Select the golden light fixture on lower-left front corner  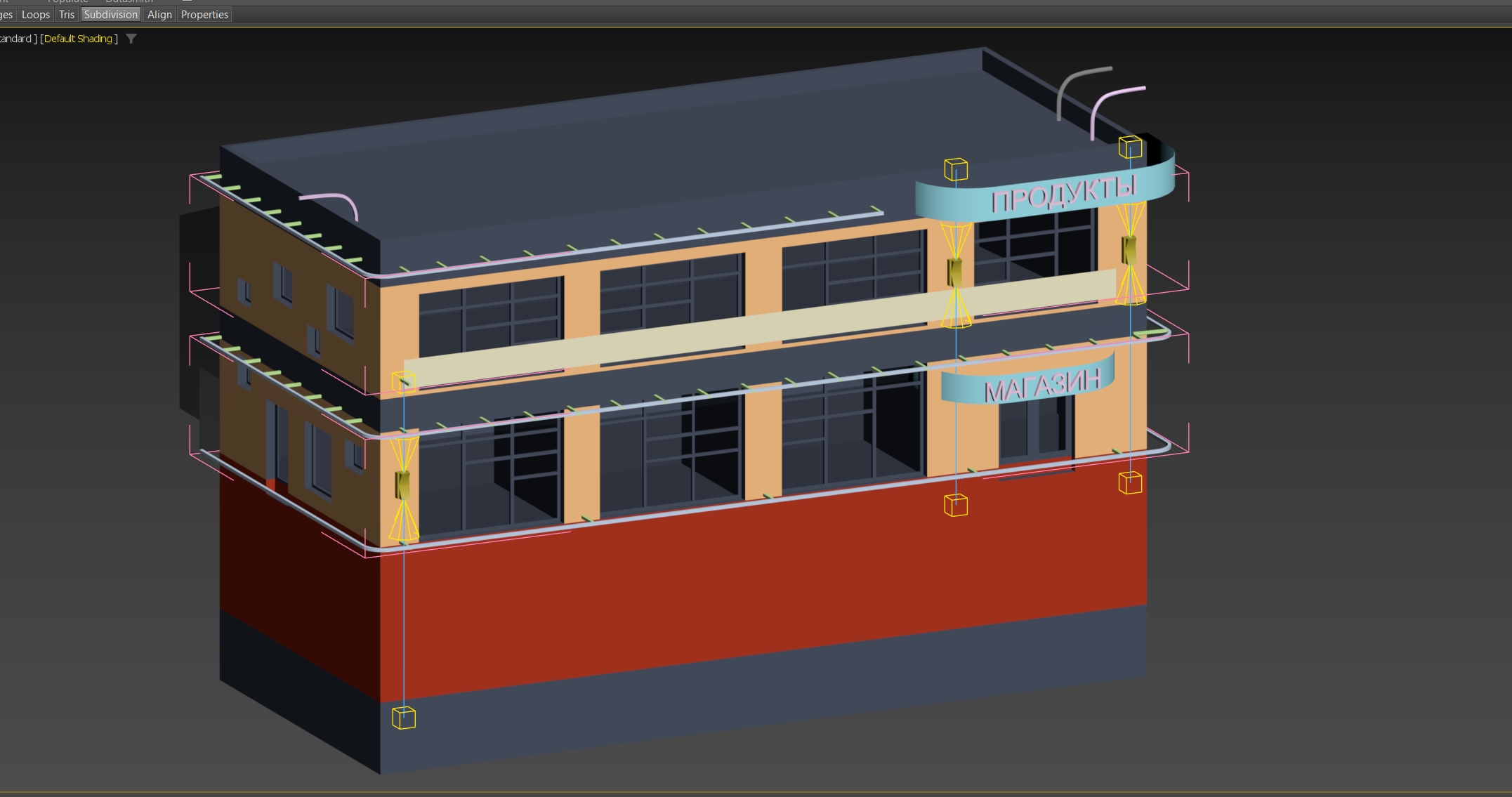[403, 485]
